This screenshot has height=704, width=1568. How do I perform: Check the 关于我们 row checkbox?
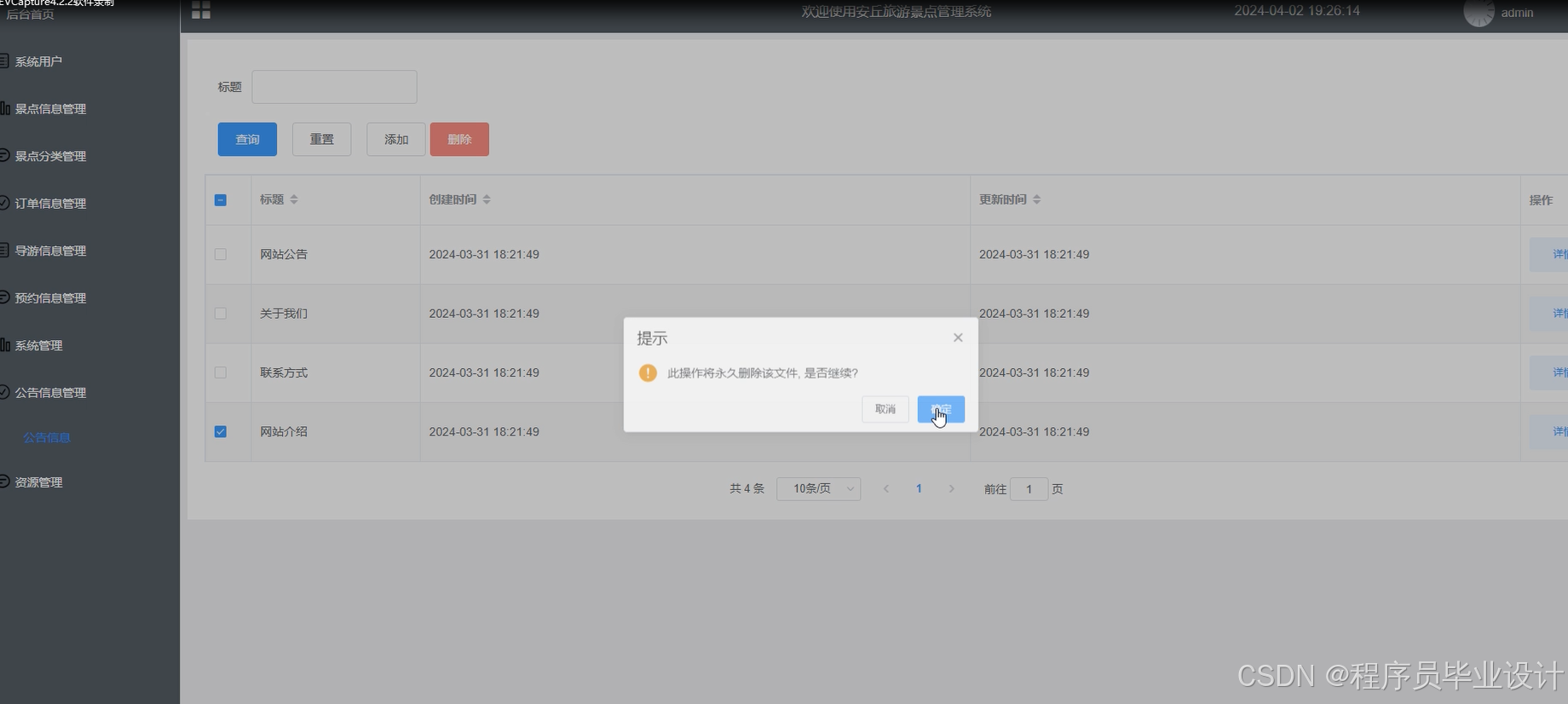[220, 313]
